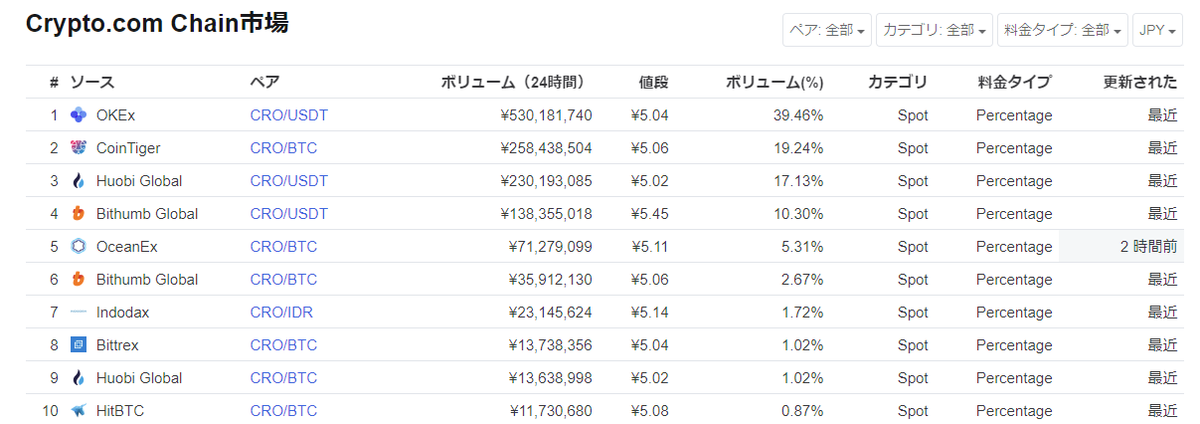Open CRO/USDT pair link for OKEx

(x=289, y=115)
